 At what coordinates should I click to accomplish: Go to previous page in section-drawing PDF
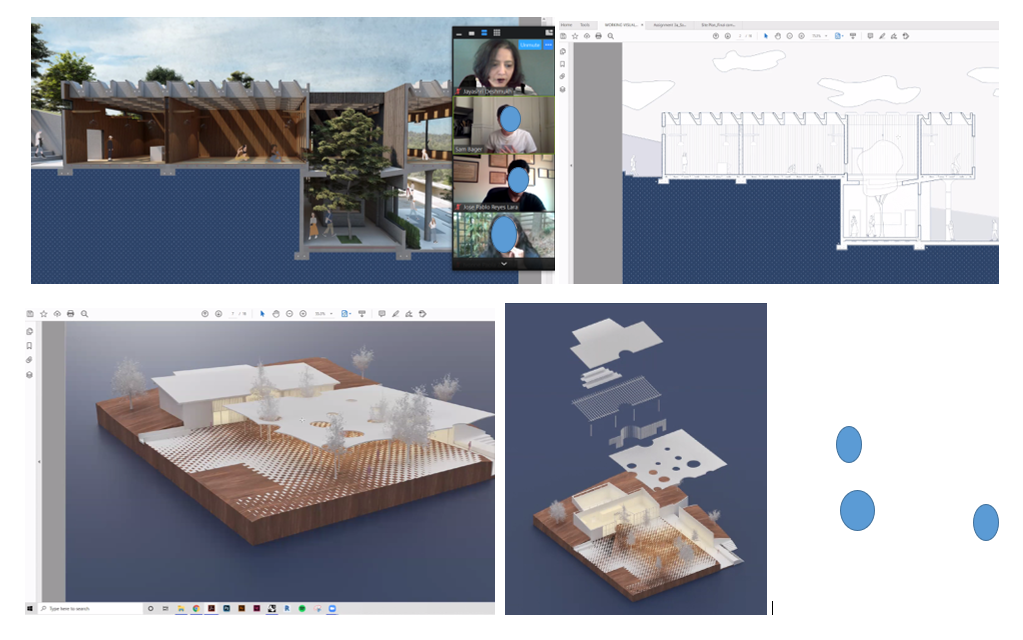(716, 36)
